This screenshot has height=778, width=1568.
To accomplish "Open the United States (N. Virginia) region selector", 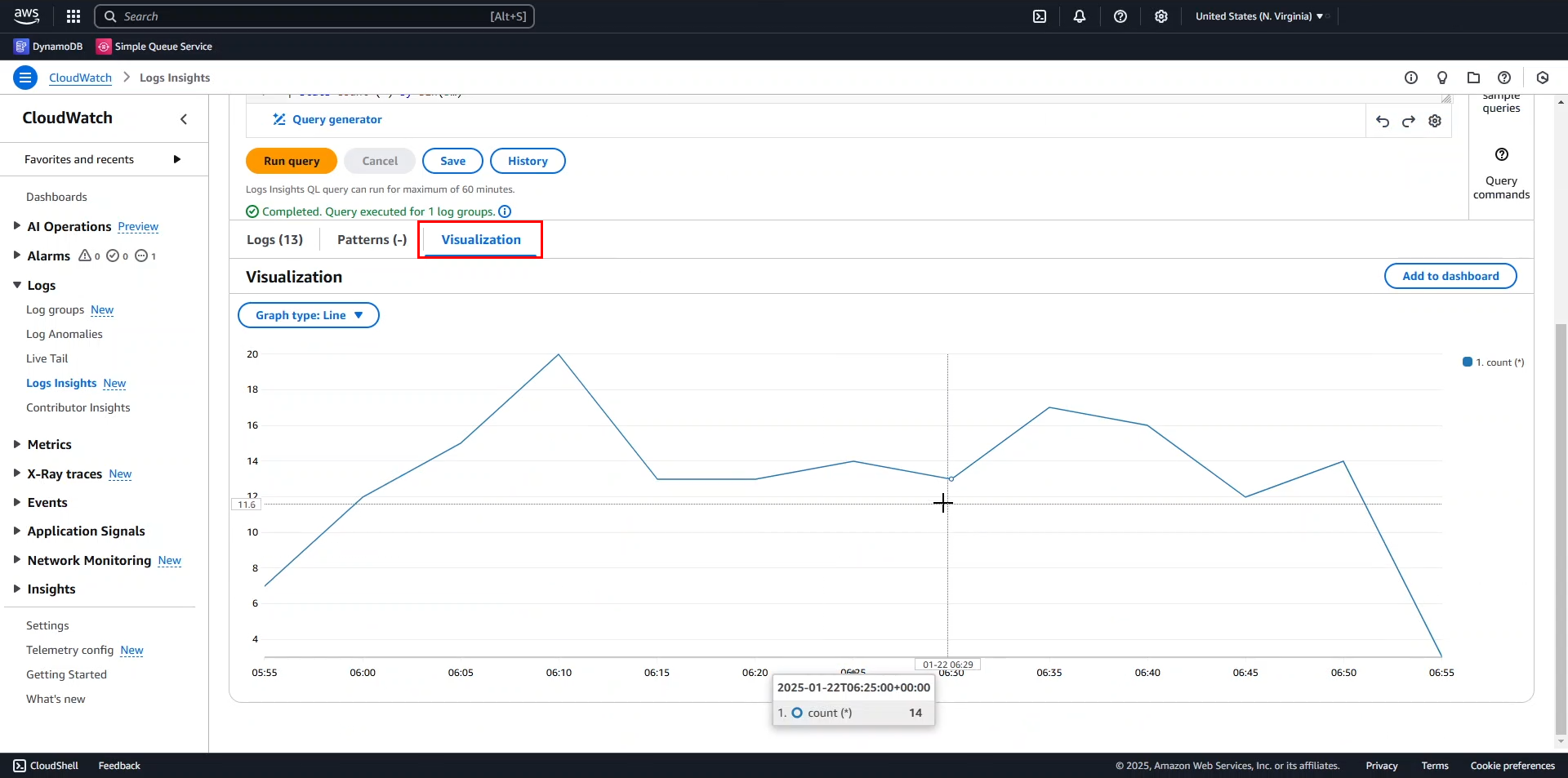I will pyautogui.click(x=1258, y=16).
